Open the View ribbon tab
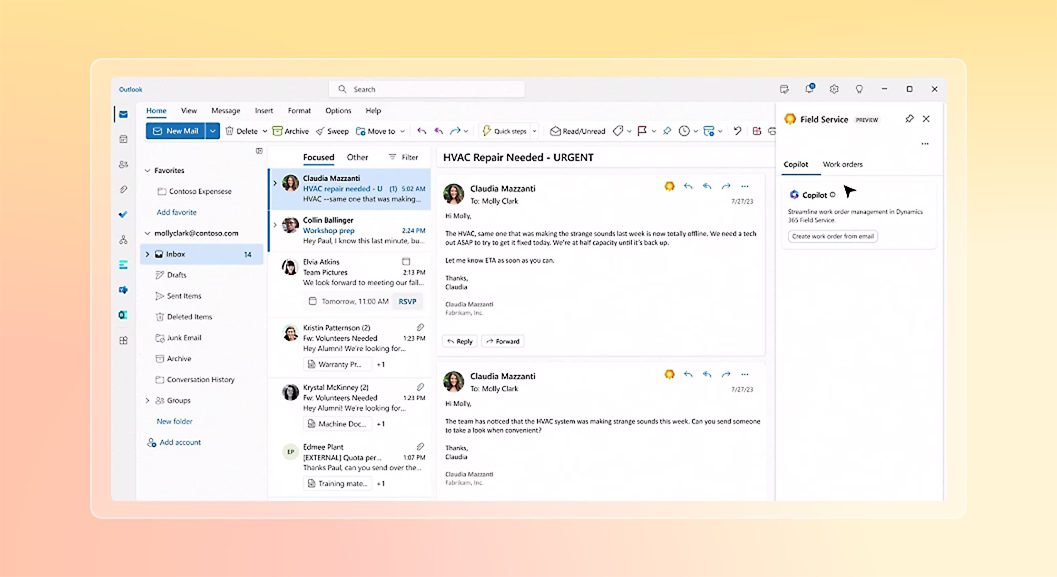1057x577 pixels. [189, 111]
